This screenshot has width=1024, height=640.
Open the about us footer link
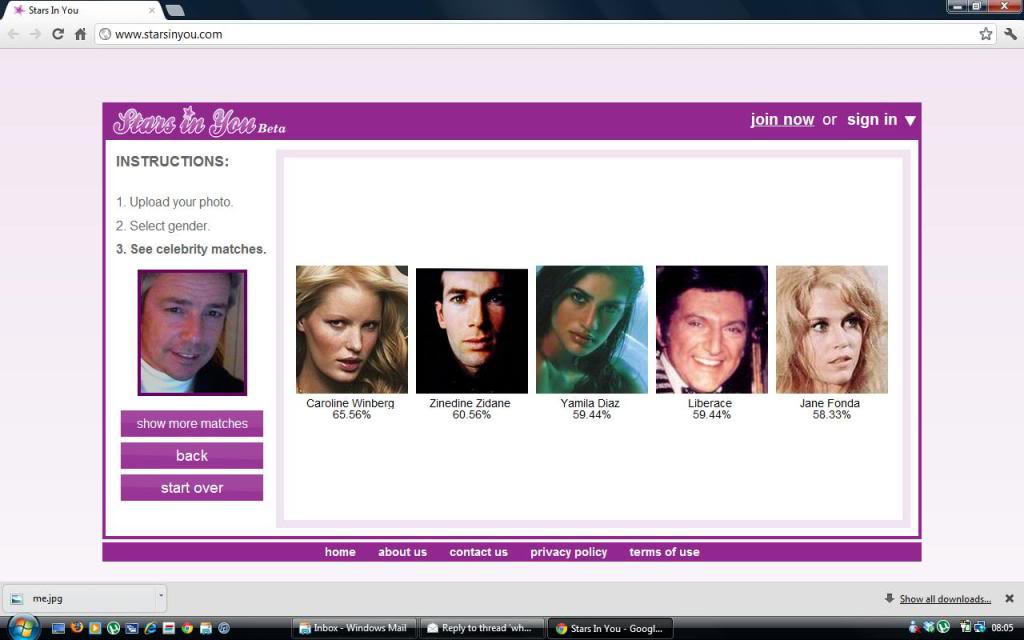[402, 552]
